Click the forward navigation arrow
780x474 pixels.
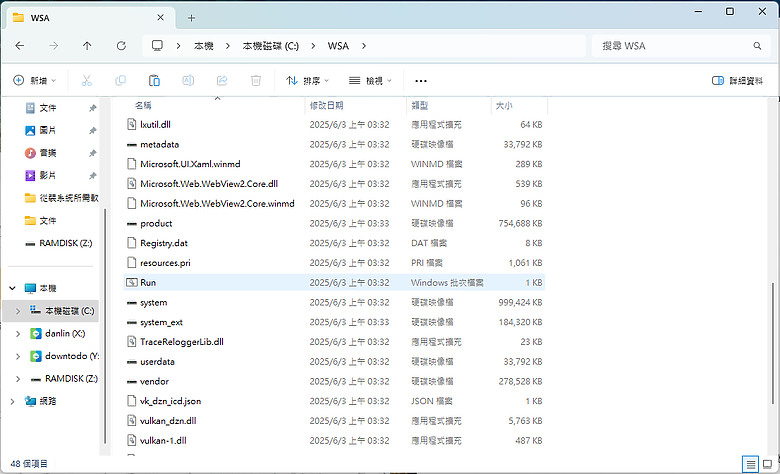[53, 46]
